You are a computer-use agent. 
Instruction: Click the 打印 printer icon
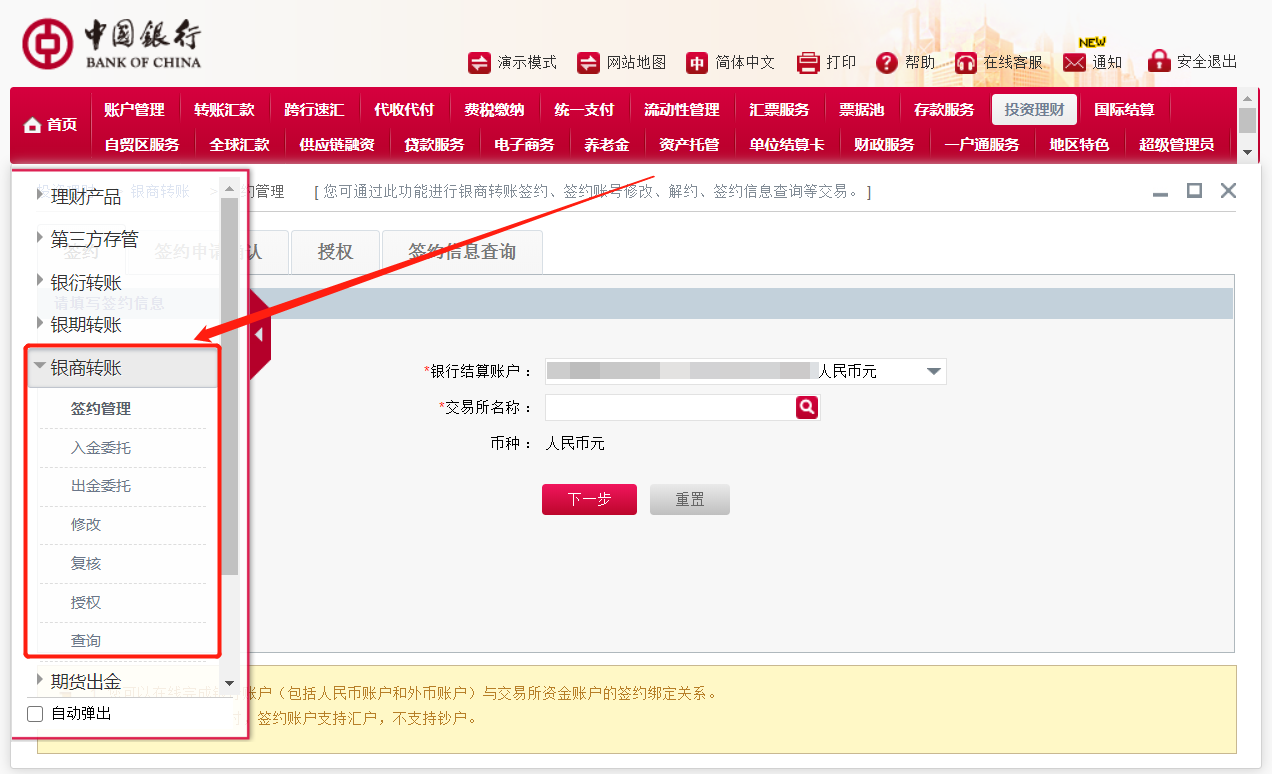[808, 62]
